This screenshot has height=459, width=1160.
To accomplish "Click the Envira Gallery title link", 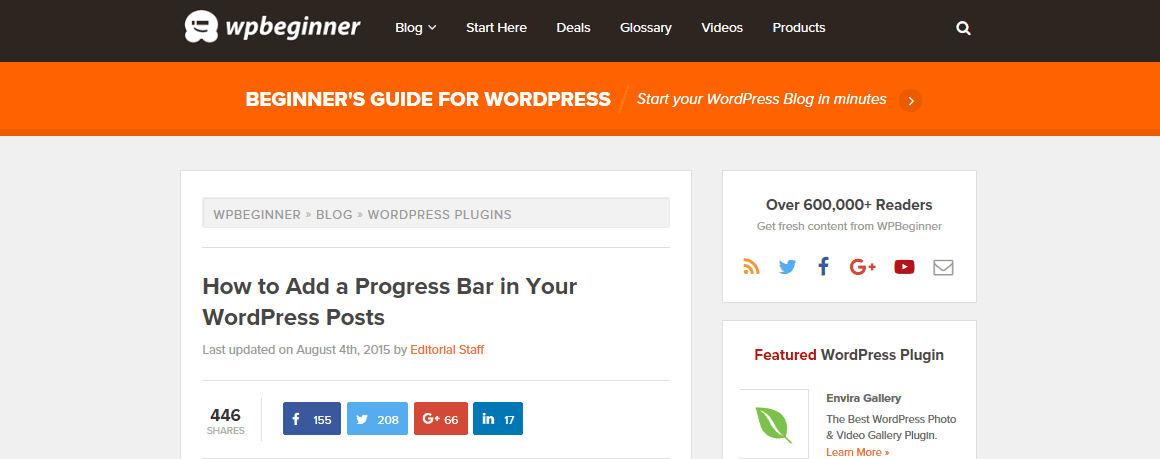I will click(863, 398).
